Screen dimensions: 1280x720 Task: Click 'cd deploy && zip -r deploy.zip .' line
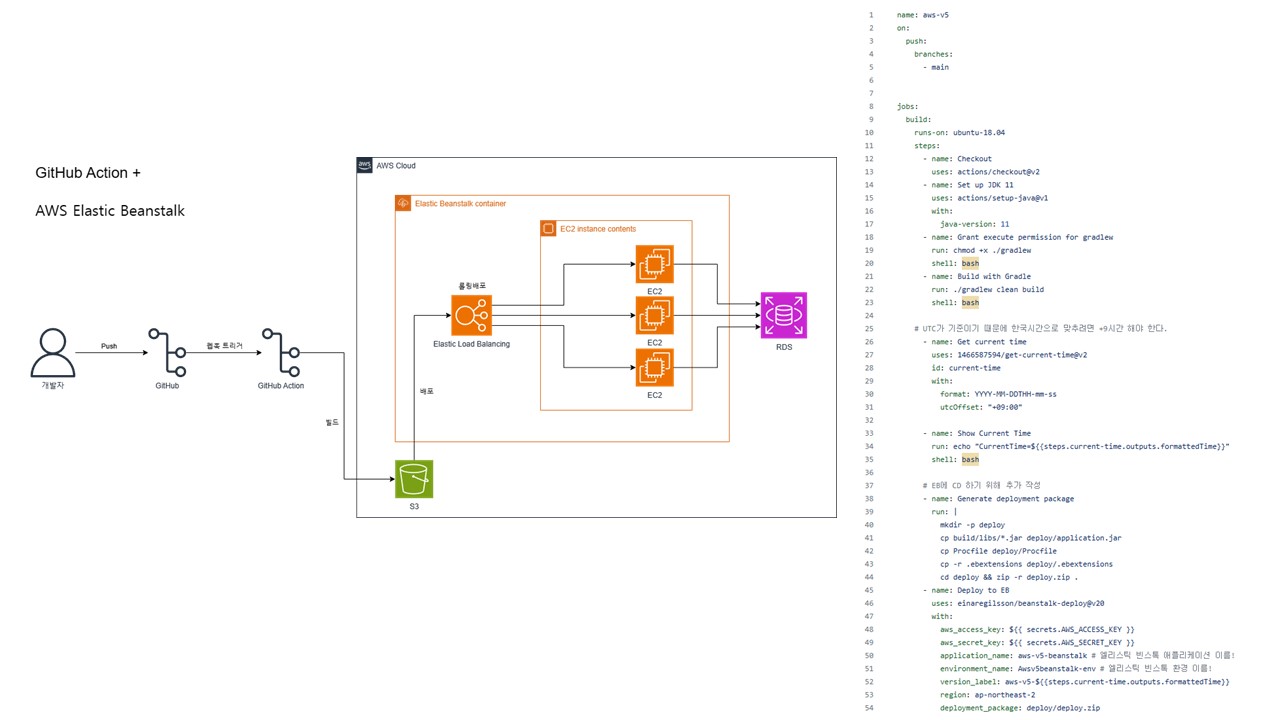click(1009, 577)
